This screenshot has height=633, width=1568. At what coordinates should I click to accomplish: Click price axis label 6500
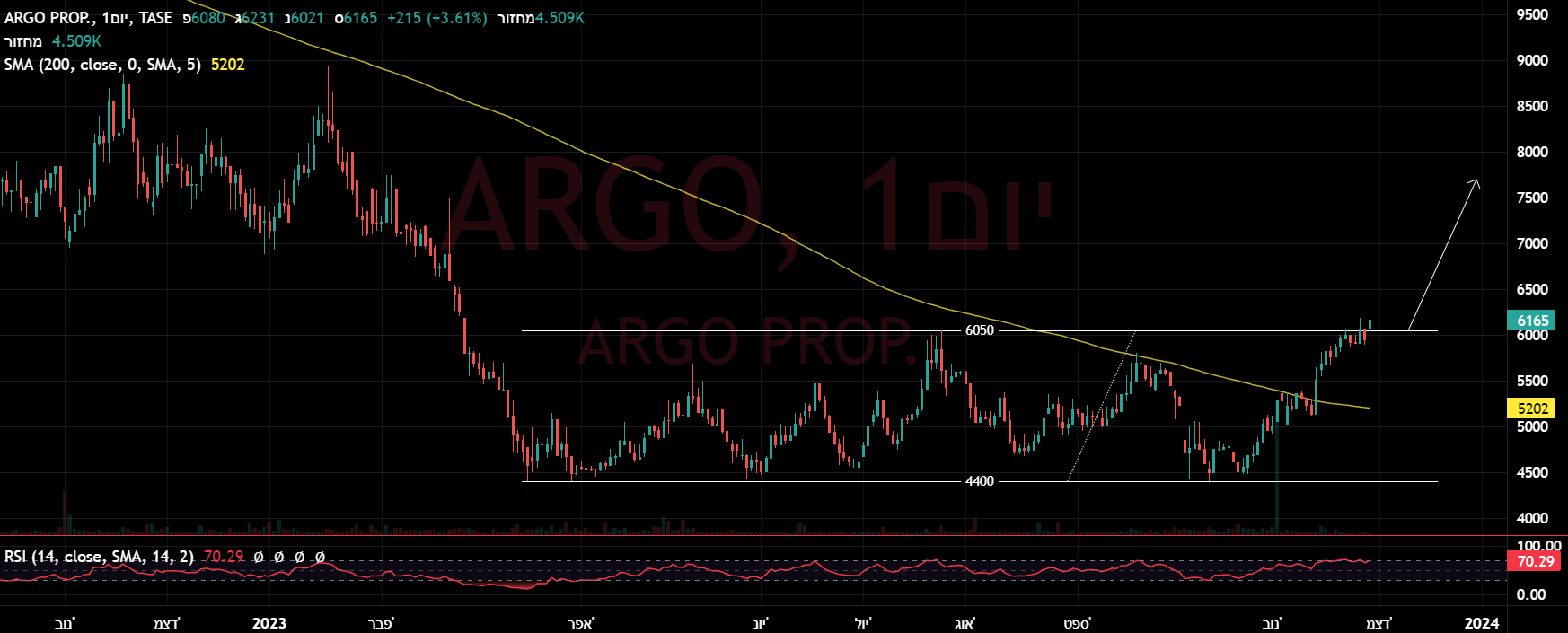(1532, 289)
